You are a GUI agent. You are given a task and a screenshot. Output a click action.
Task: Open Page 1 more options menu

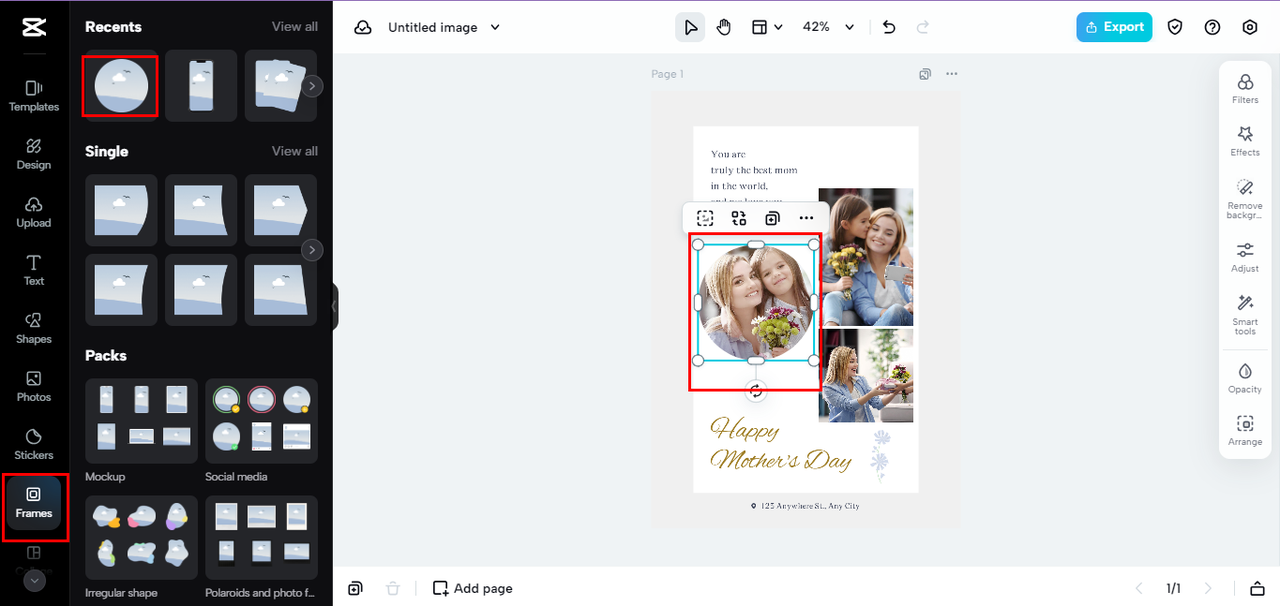pyautogui.click(x=952, y=74)
